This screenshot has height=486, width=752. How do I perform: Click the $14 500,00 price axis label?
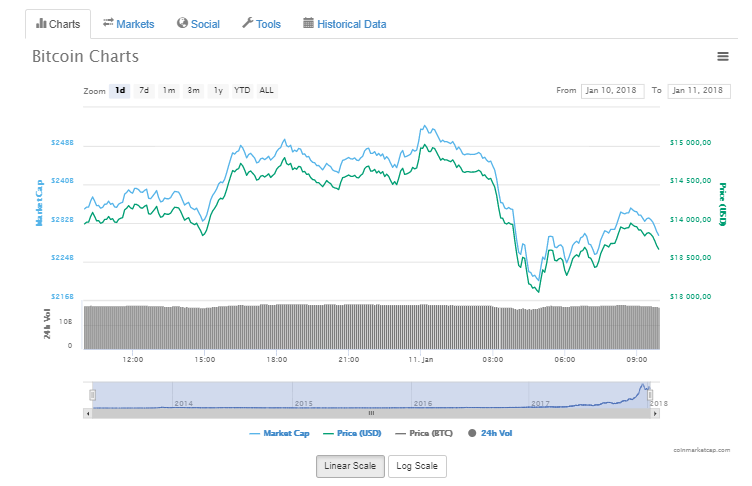pyautogui.click(x=691, y=181)
